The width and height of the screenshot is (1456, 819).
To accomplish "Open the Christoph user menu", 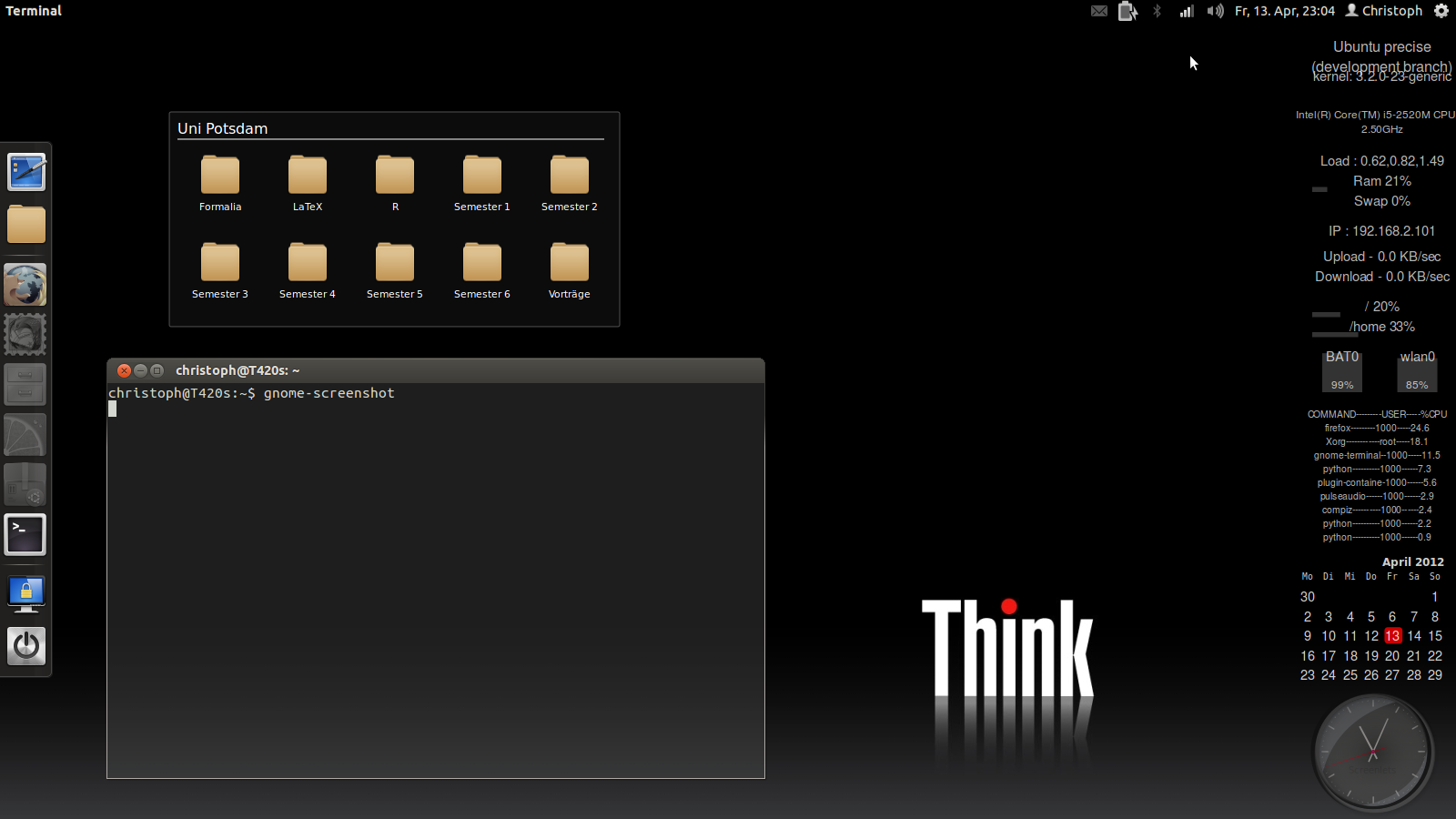I will point(1384,11).
